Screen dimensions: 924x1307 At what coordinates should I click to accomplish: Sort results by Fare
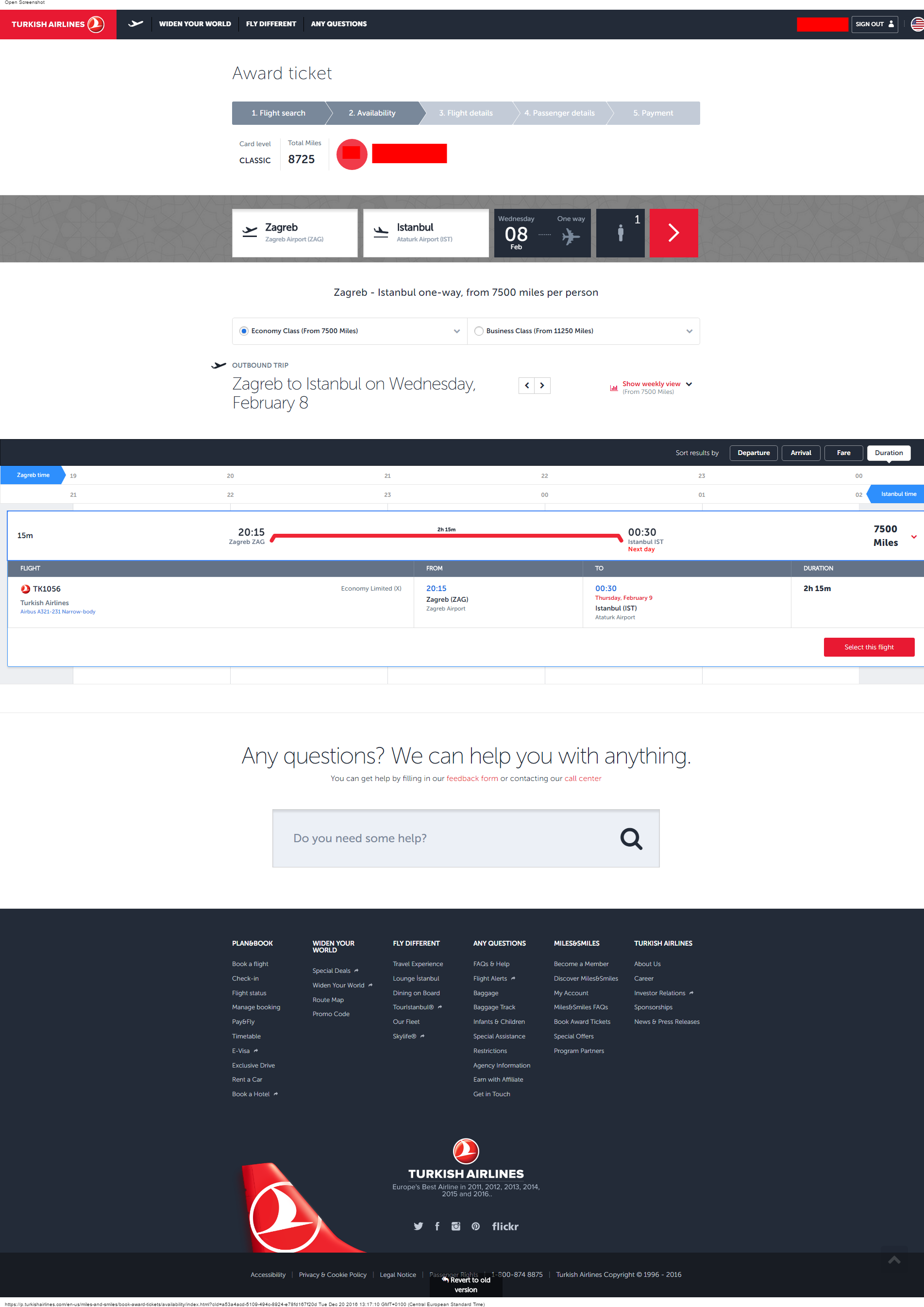click(844, 453)
